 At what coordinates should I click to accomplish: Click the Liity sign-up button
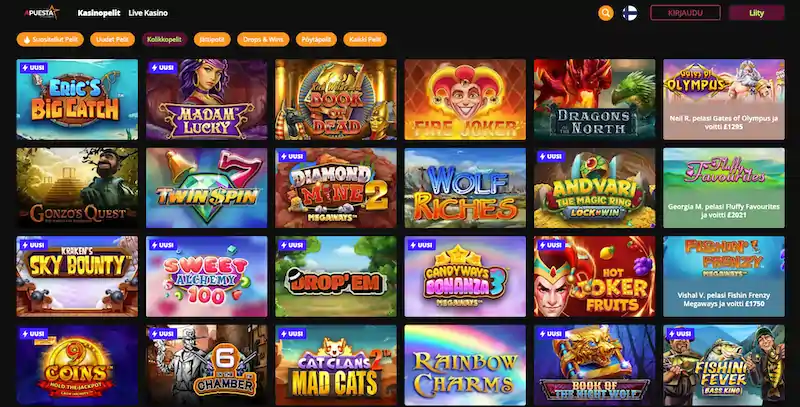(757, 13)
